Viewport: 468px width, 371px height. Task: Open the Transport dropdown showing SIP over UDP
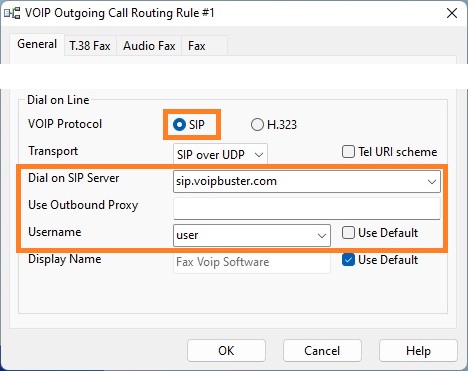[220, 154]
